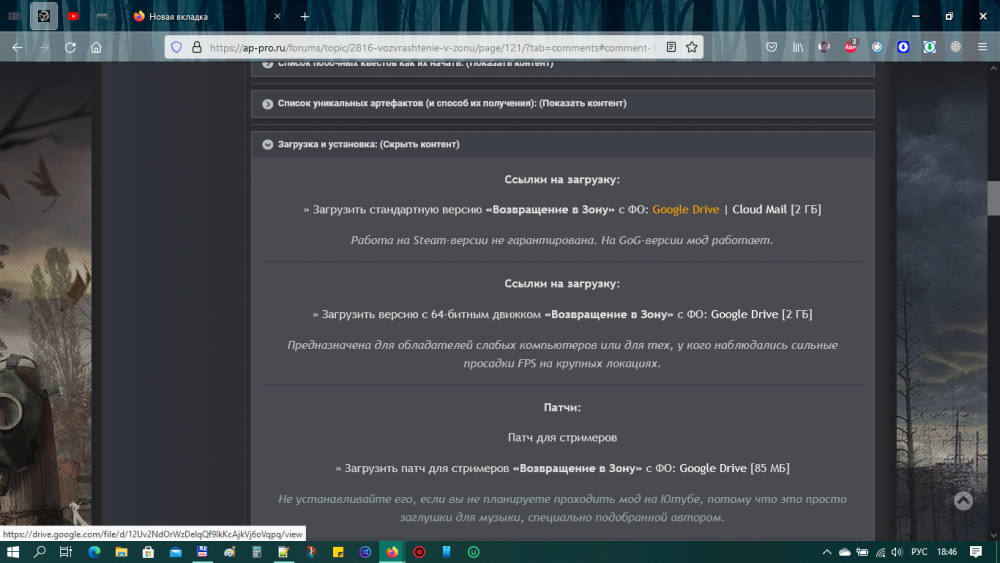Toggle reader view in address bar
Image resolution: width=1000 pixels, height=563 pixels.
671,47
